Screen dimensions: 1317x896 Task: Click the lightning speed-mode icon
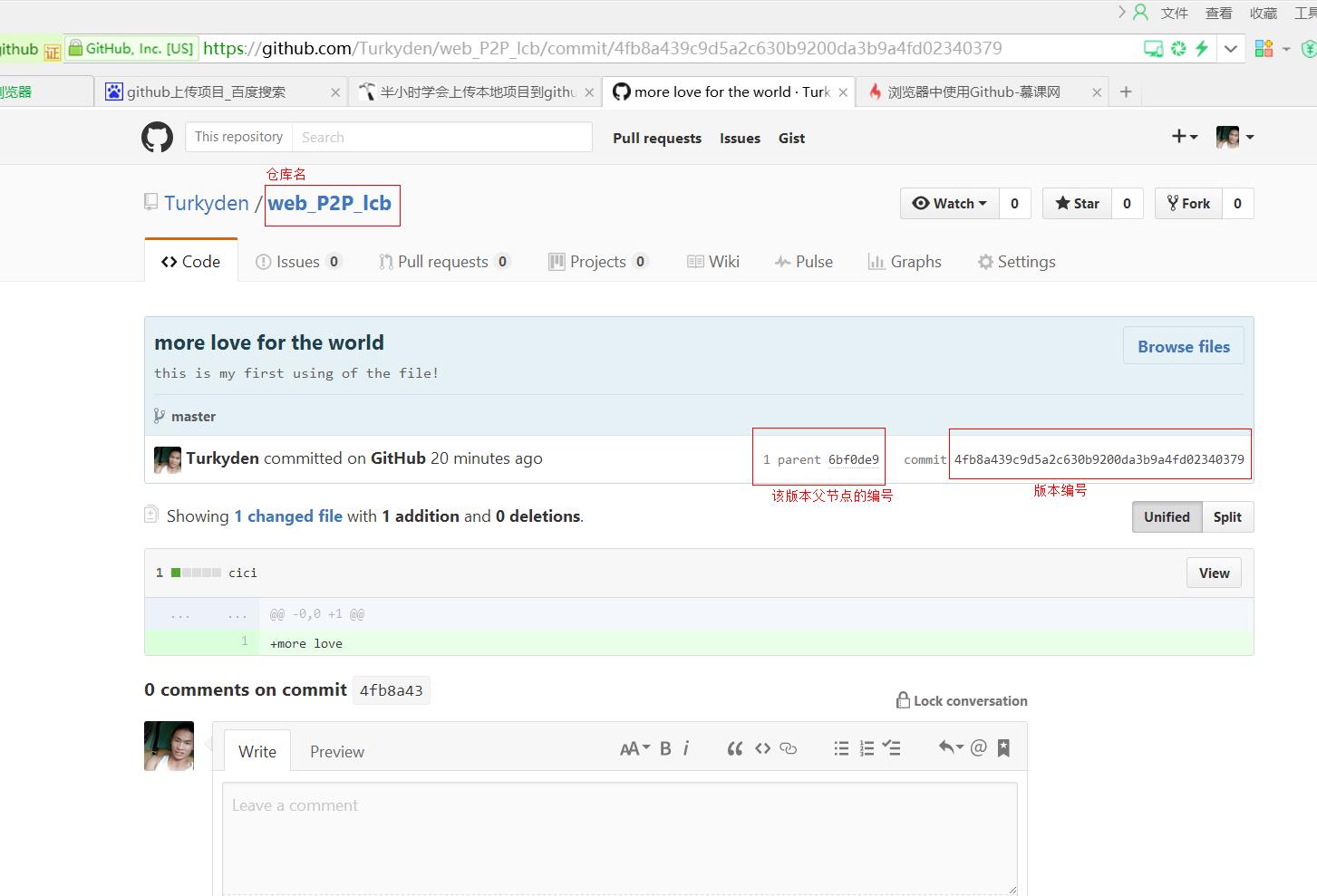point(1202,49)
